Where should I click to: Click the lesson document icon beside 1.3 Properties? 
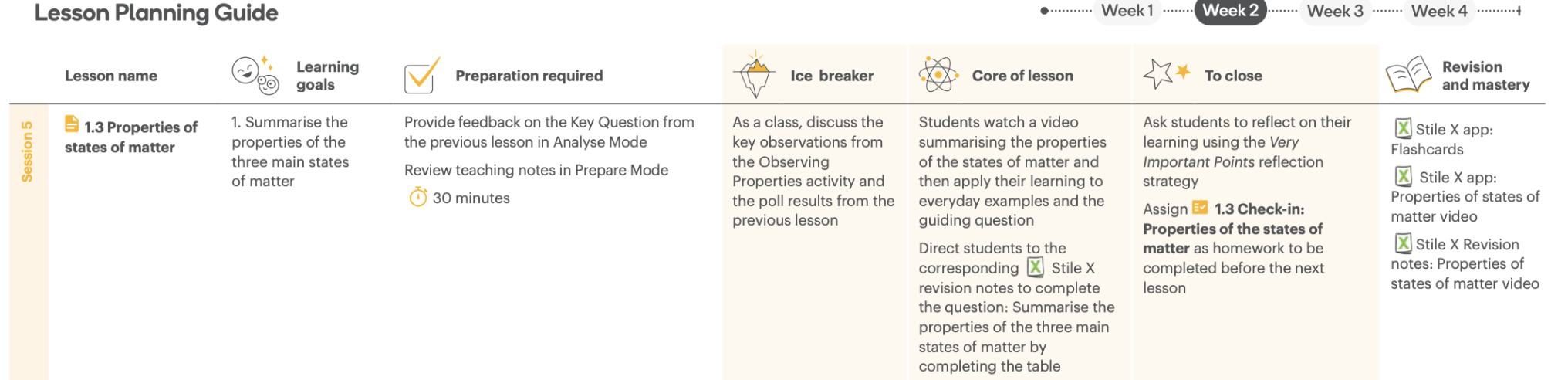point(72,124)
